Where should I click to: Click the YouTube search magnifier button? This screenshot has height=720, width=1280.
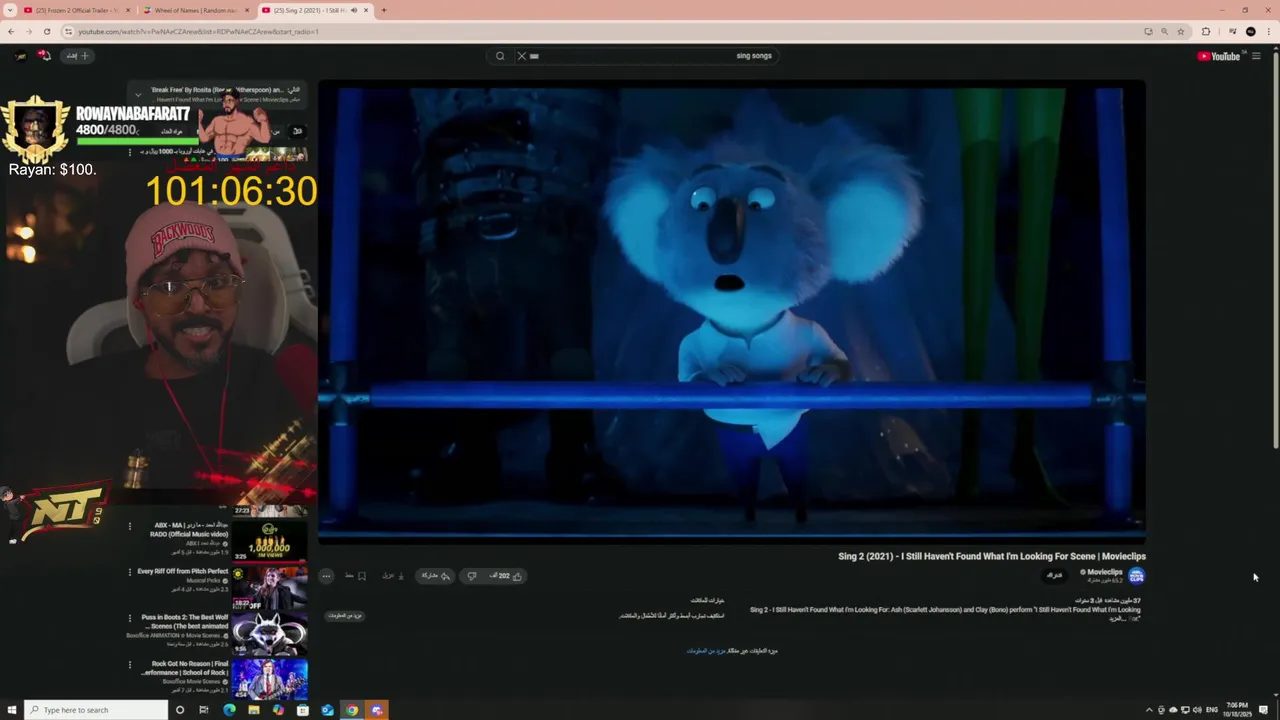tap(500, 56)
